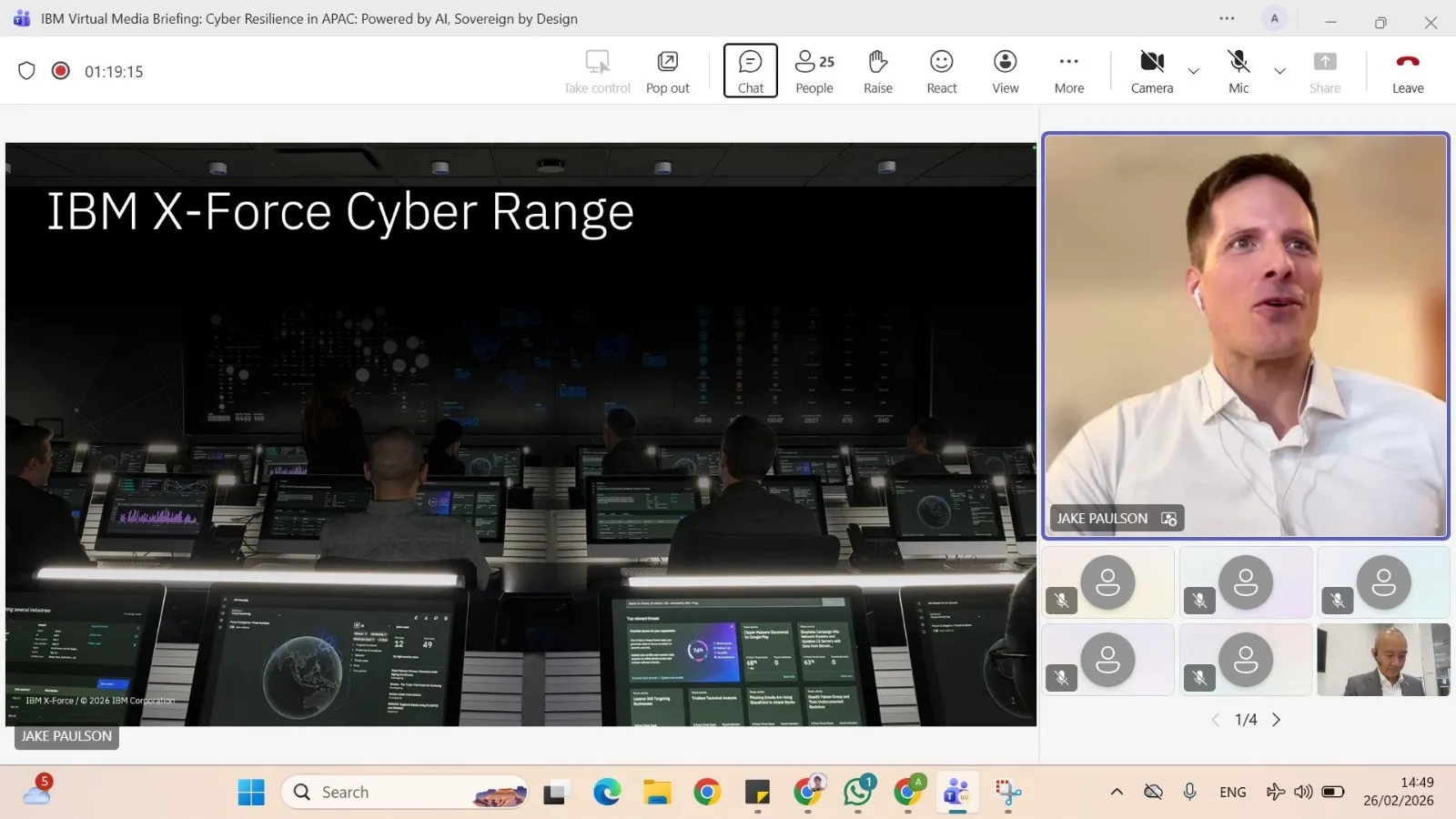Turn on the Camera
Image resolution: width=1456 pixels, height=819 pixels.
click(1151, 71)
